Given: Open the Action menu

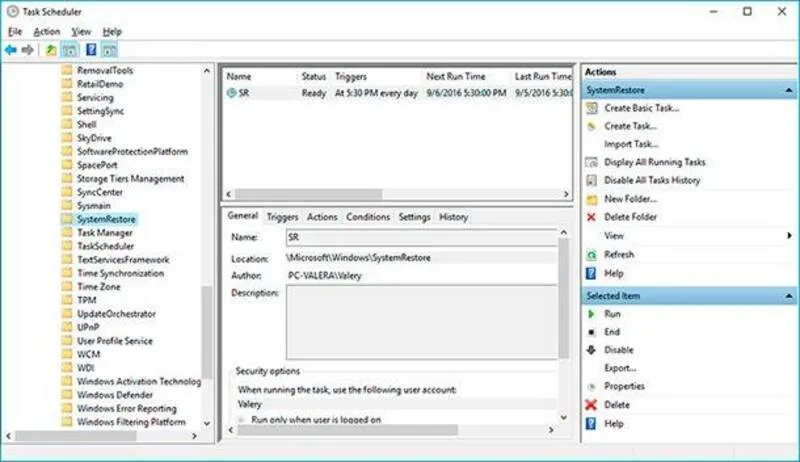Looking at the screenshot, I should [46, 32].
